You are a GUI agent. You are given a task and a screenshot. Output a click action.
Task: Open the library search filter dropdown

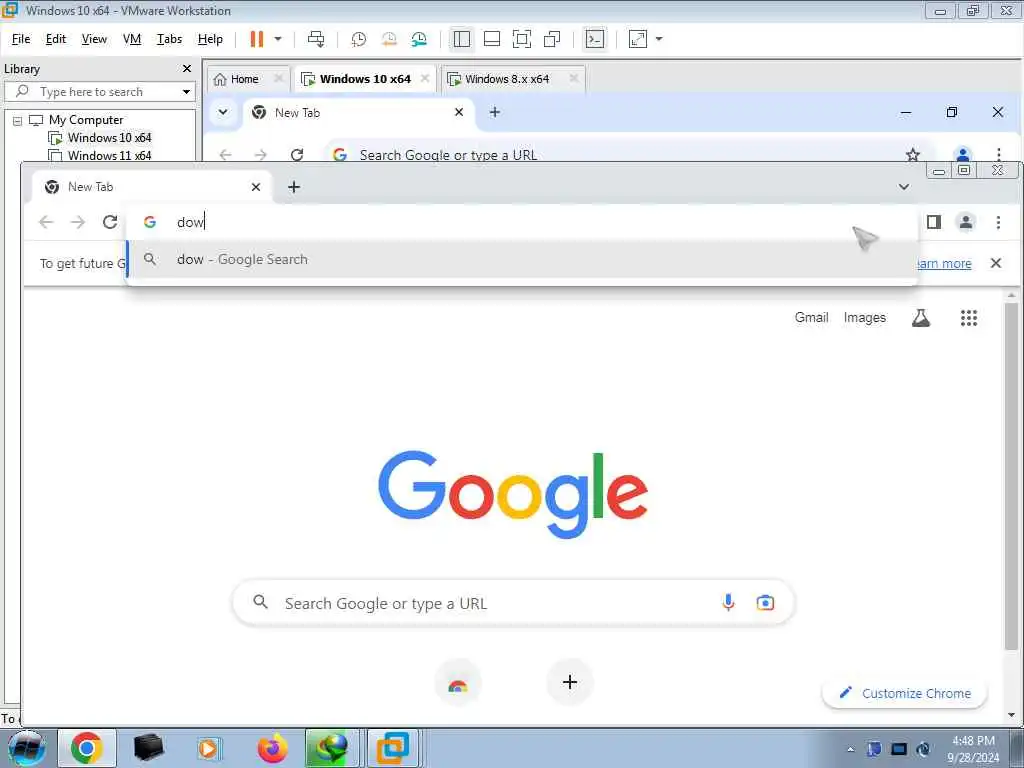[x=186, y=92]
